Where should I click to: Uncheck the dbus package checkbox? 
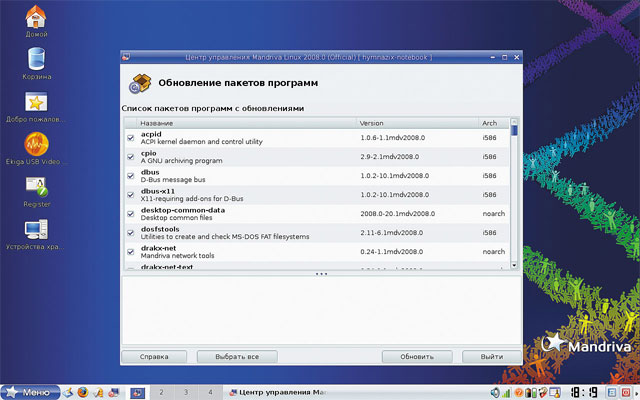click(131, 176)
